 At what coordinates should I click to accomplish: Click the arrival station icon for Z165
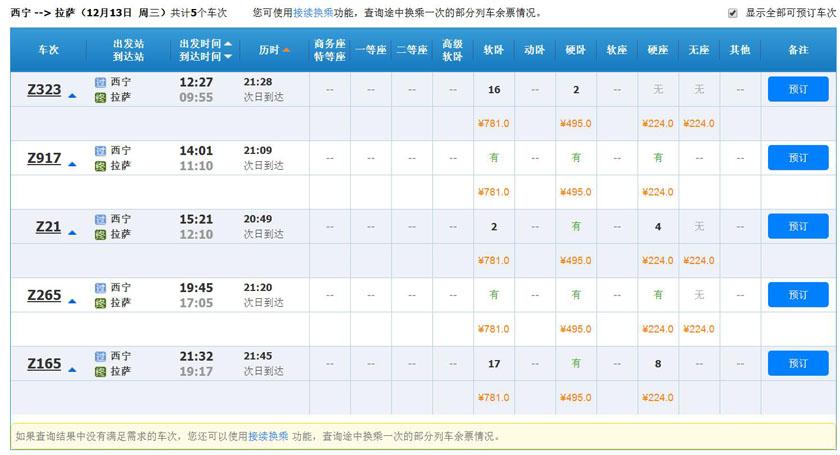[100, 372]
